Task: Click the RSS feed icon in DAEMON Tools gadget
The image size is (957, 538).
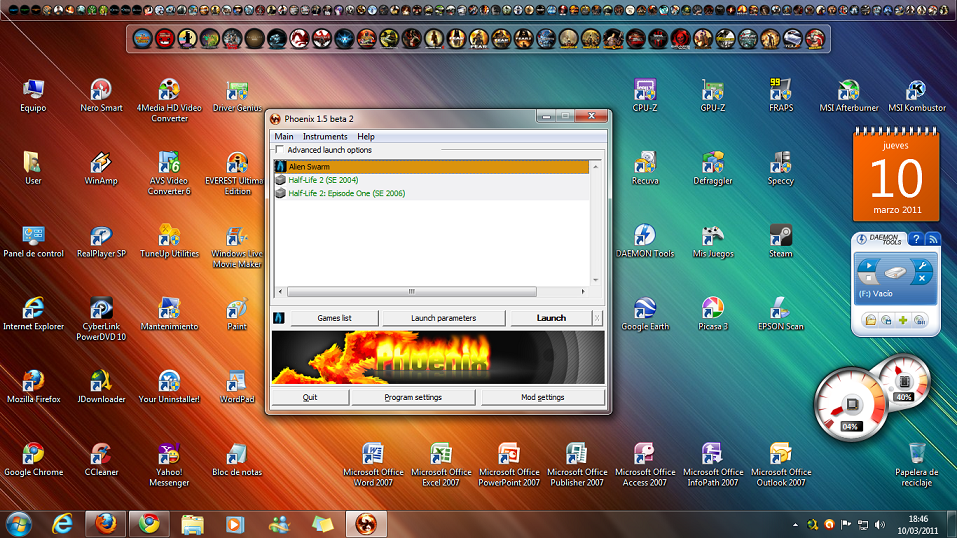Action: tap(933, 239)
